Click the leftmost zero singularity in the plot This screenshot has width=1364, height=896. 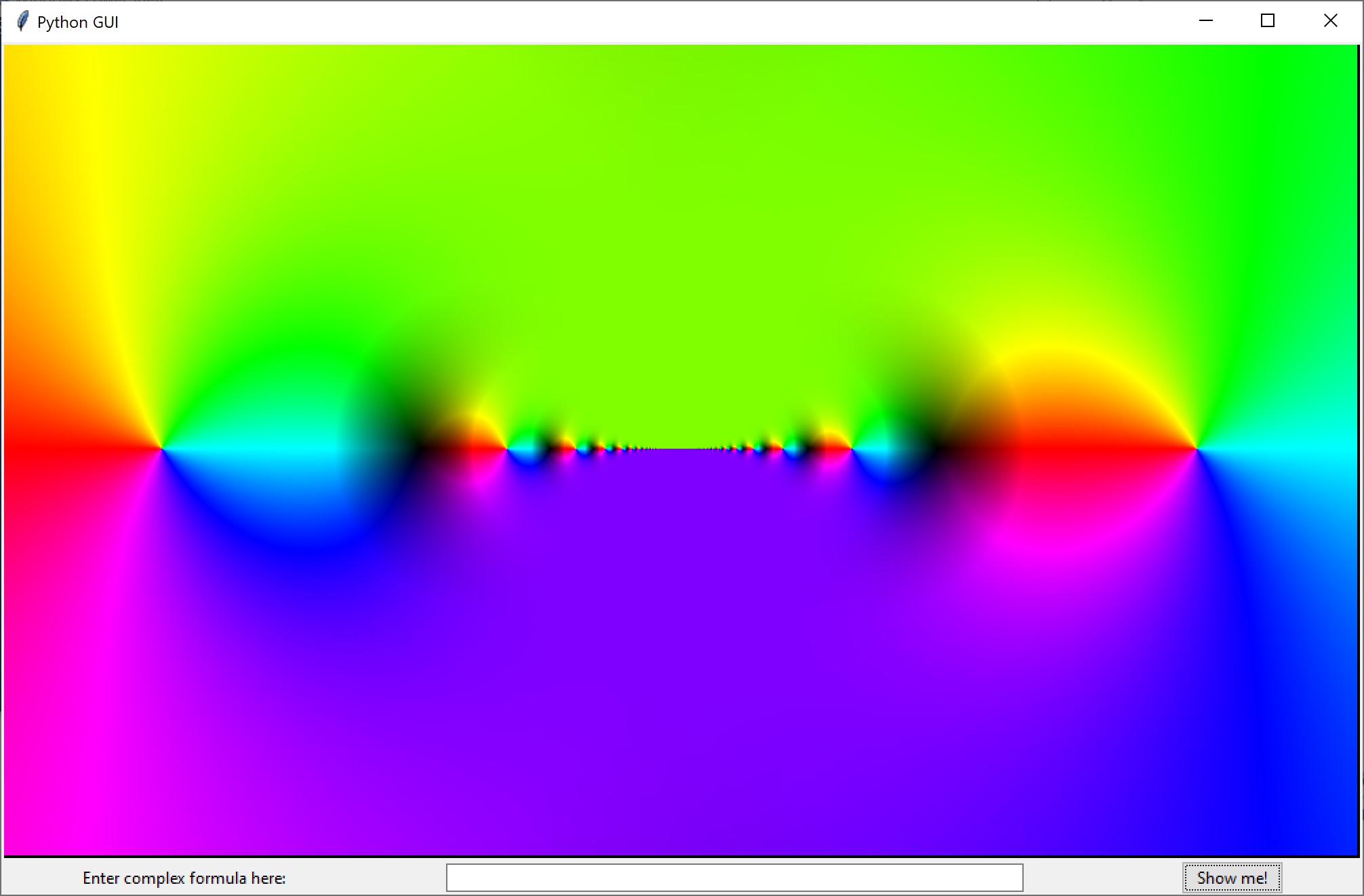[x=163, y=449]
